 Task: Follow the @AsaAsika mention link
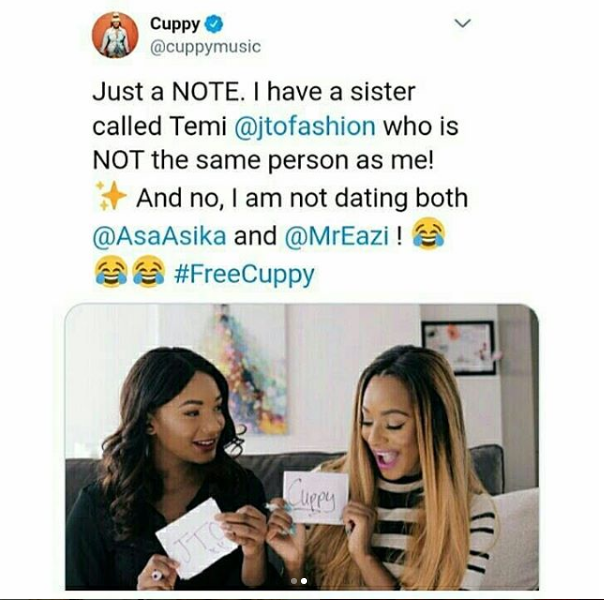(x=159, y=236)
